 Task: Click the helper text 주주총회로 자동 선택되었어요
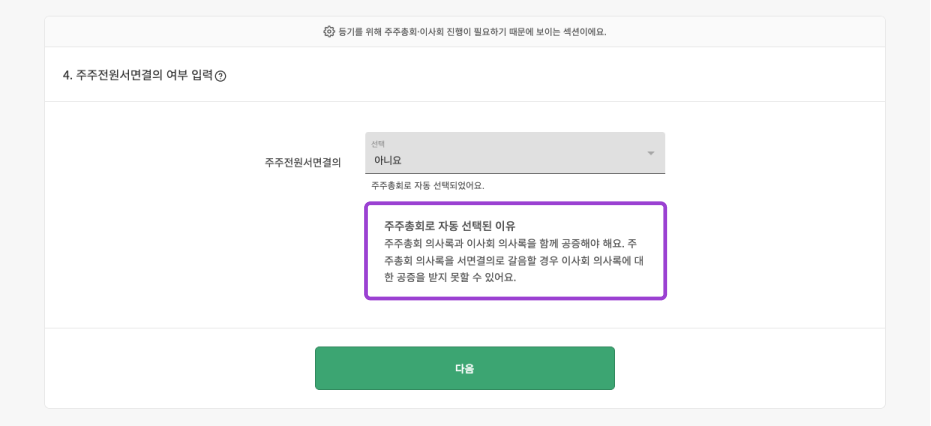point(427,186)
